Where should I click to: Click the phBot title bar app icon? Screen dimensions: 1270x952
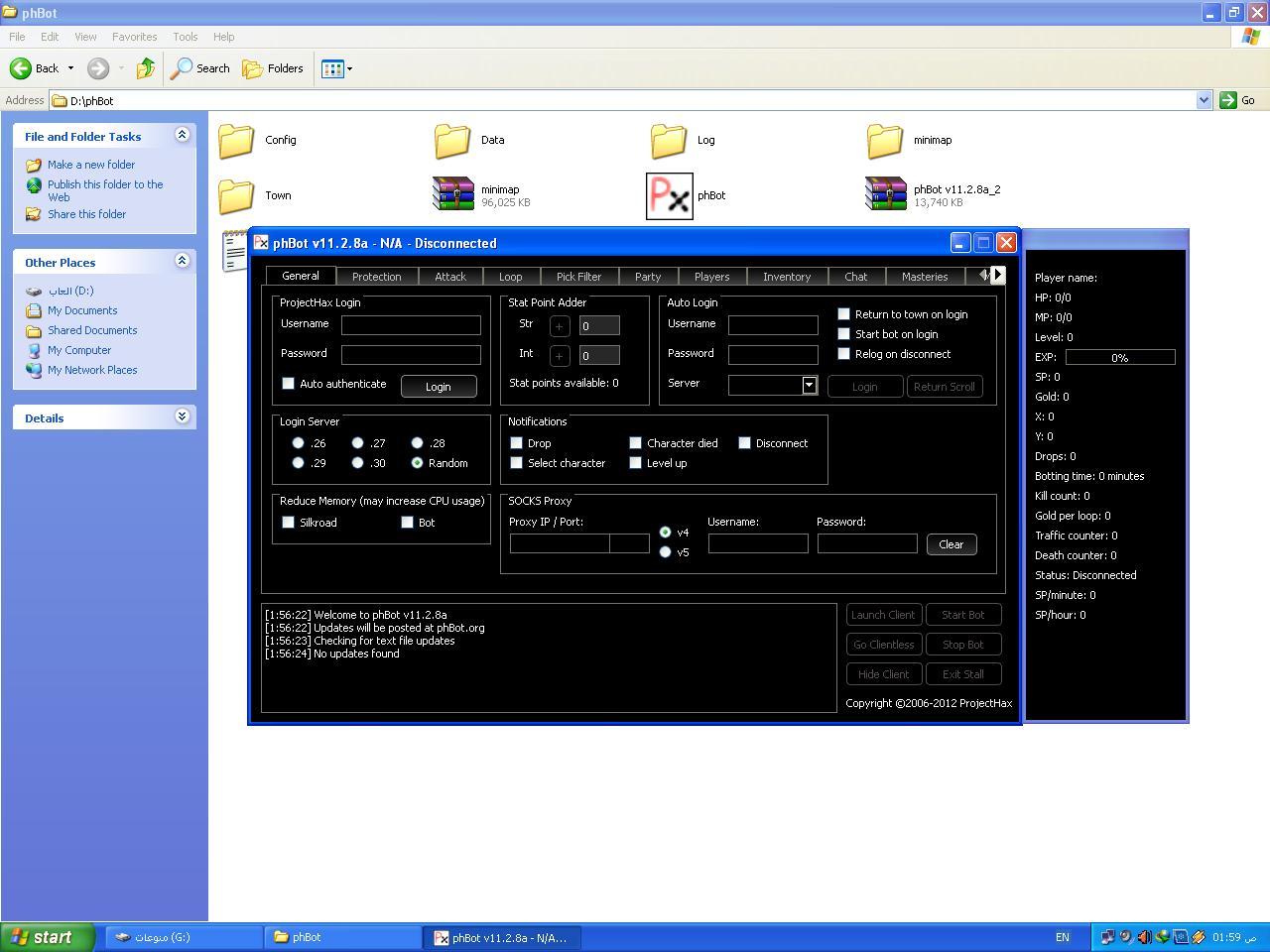[x=261, y=242]
